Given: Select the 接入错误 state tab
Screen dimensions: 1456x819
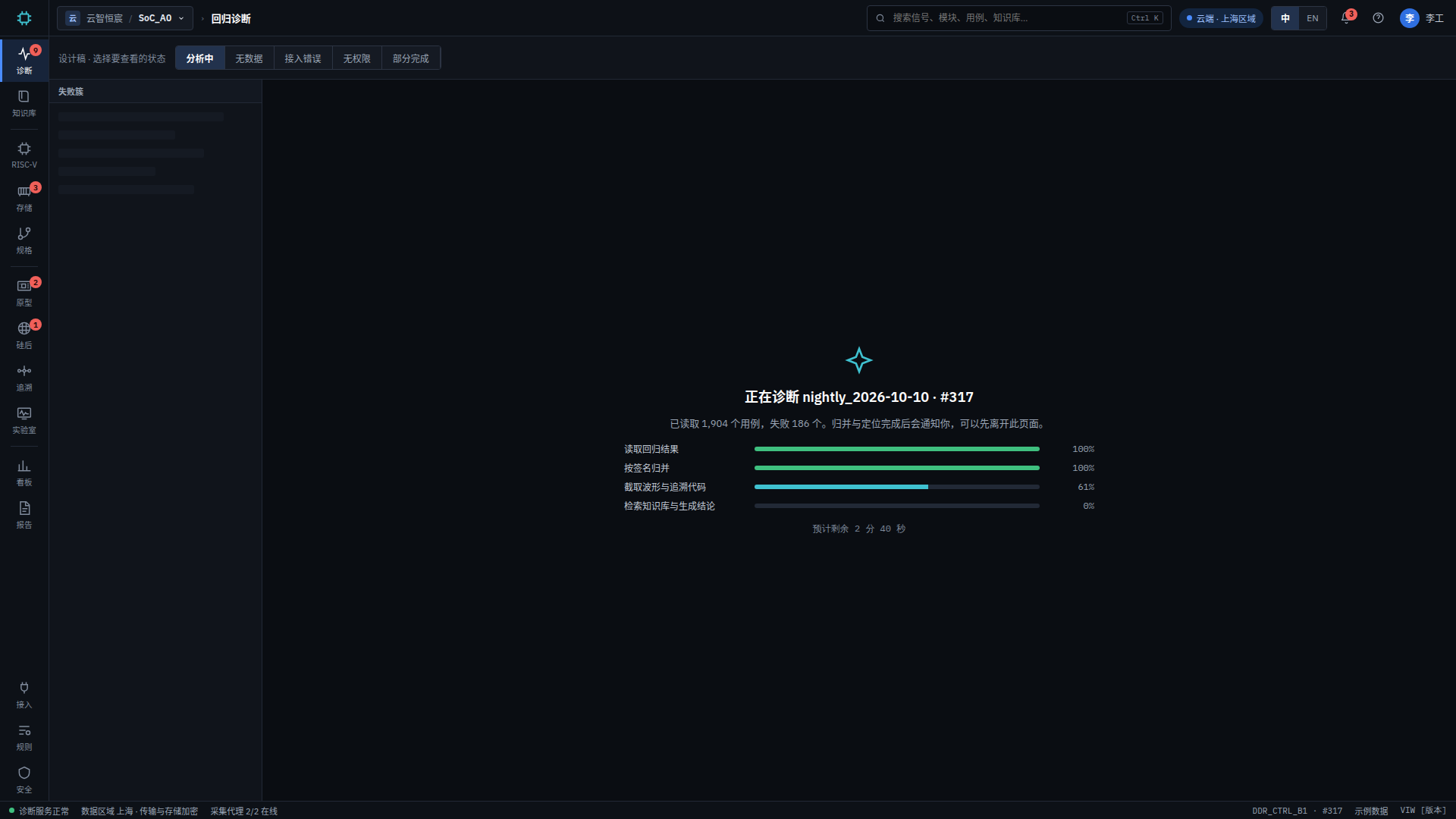Looking at the screenshot, I should coord(303,58).
